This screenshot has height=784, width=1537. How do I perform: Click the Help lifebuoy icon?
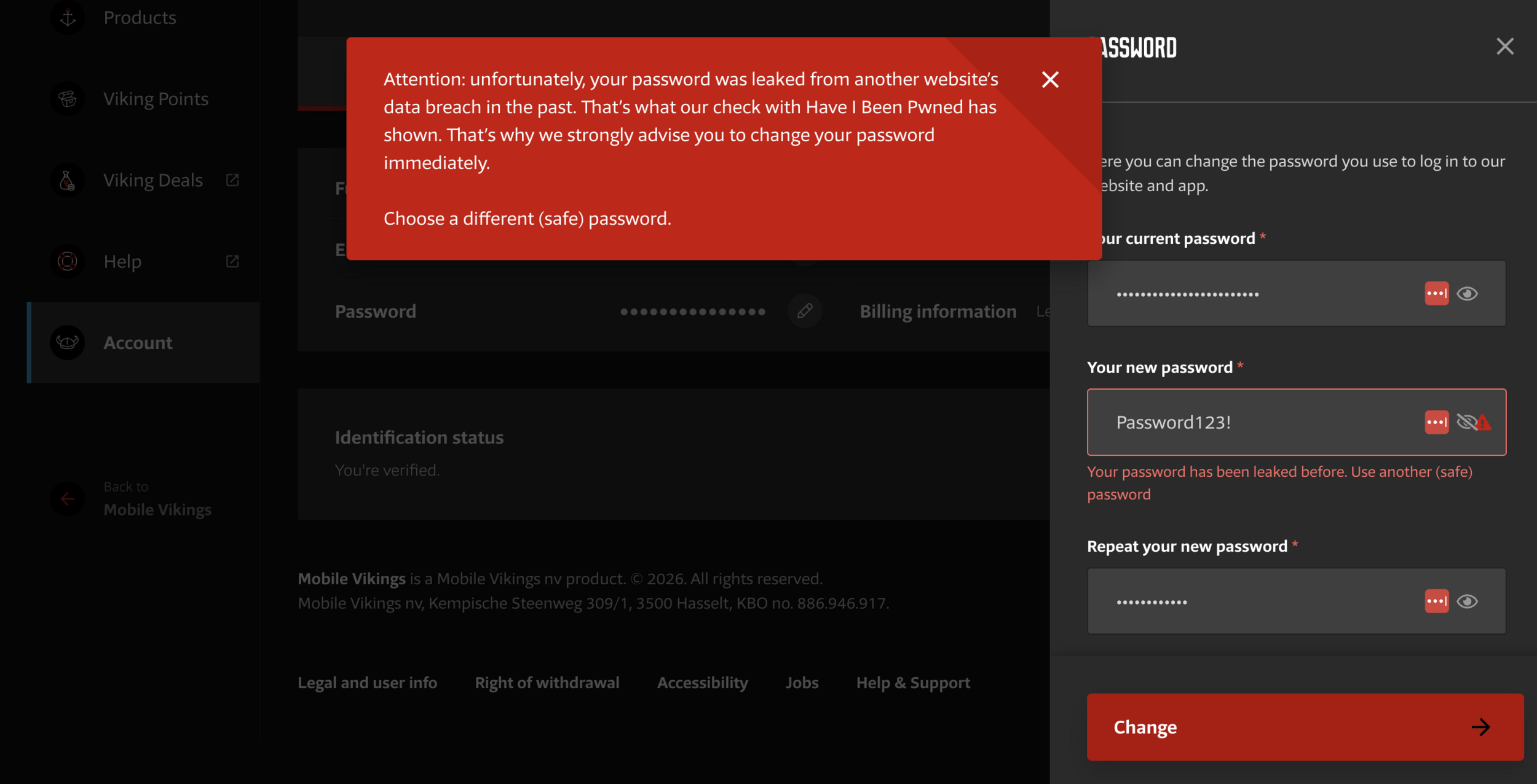(68, 261)
